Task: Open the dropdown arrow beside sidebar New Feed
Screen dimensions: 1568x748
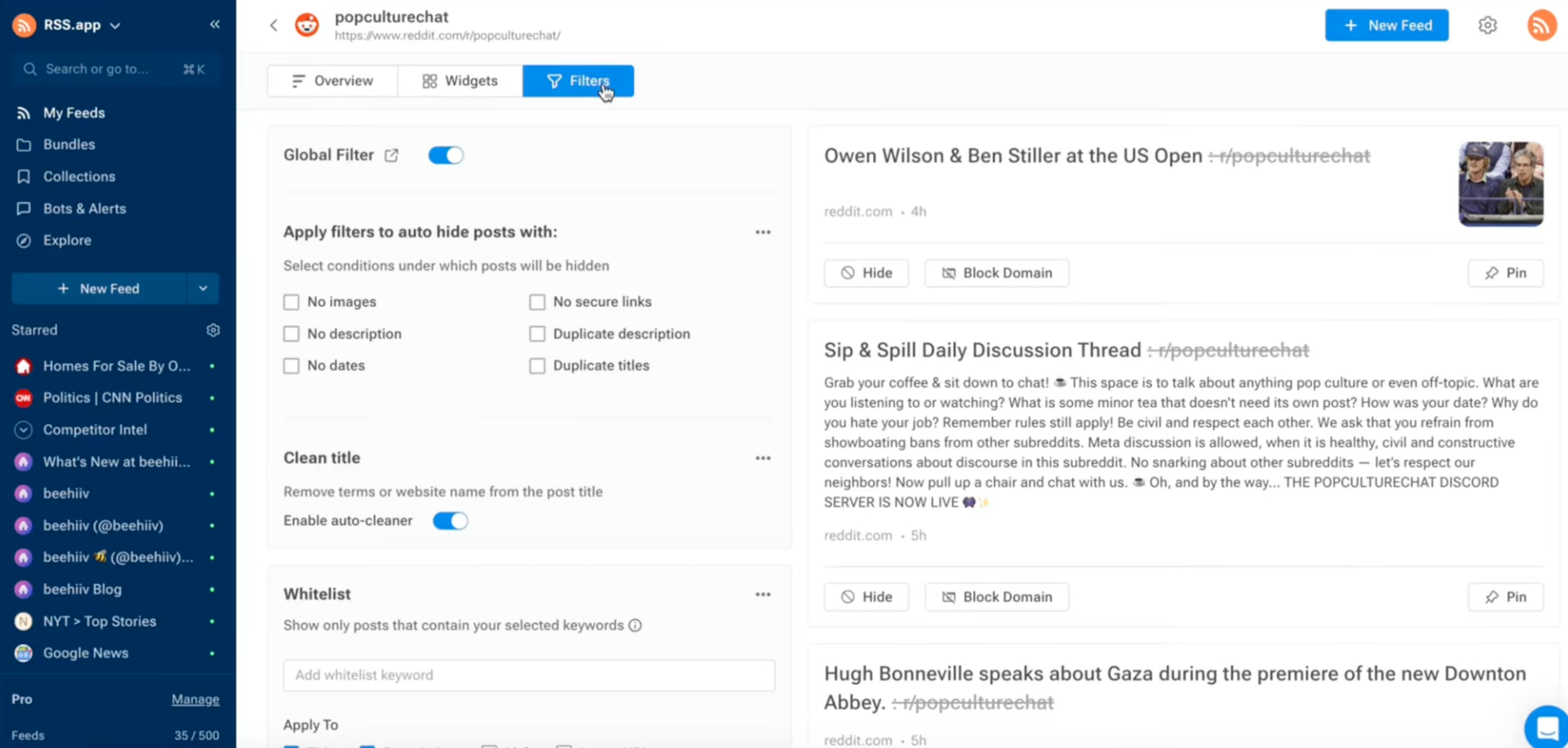Action: click(203, 289)
